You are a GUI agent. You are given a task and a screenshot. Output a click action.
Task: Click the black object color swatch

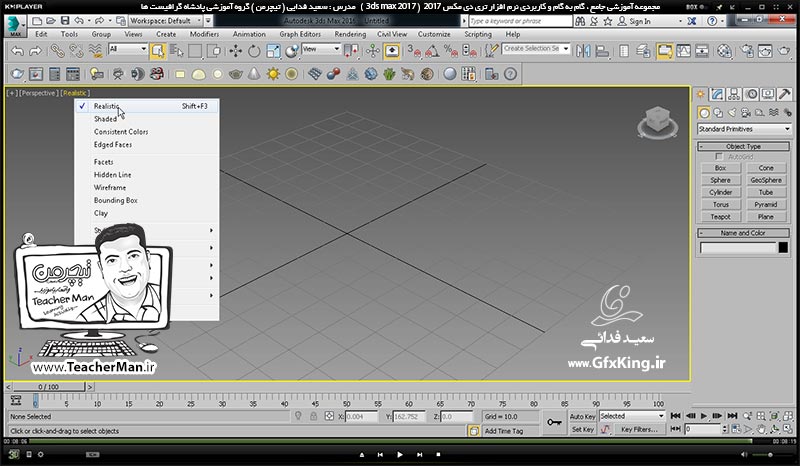coord(783,248)
